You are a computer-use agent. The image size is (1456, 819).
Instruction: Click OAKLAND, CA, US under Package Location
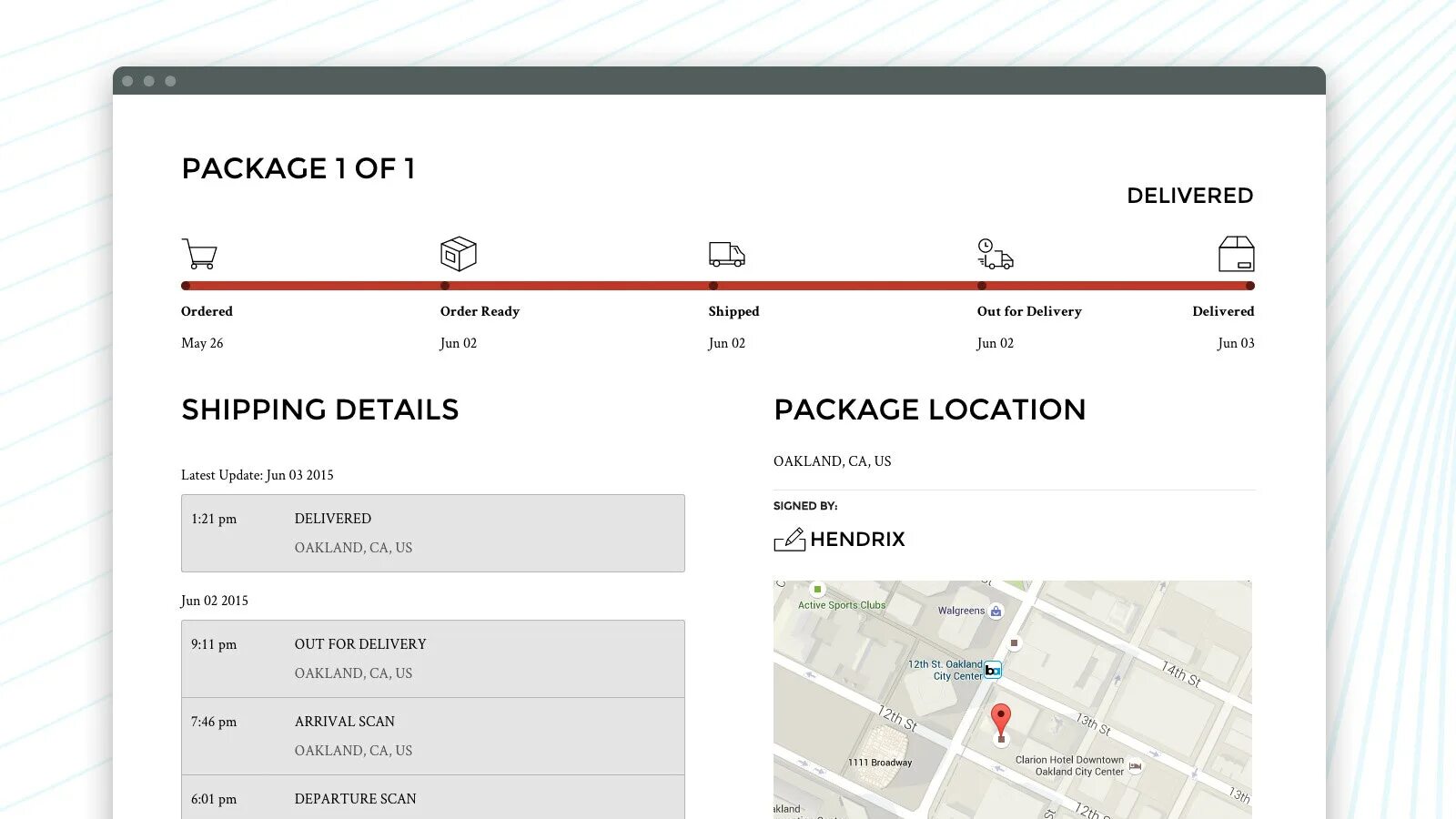[833, 461]
